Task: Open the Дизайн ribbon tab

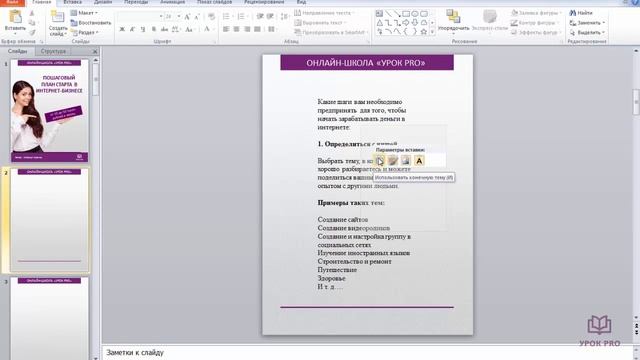Action: click(x=103, y=2)
